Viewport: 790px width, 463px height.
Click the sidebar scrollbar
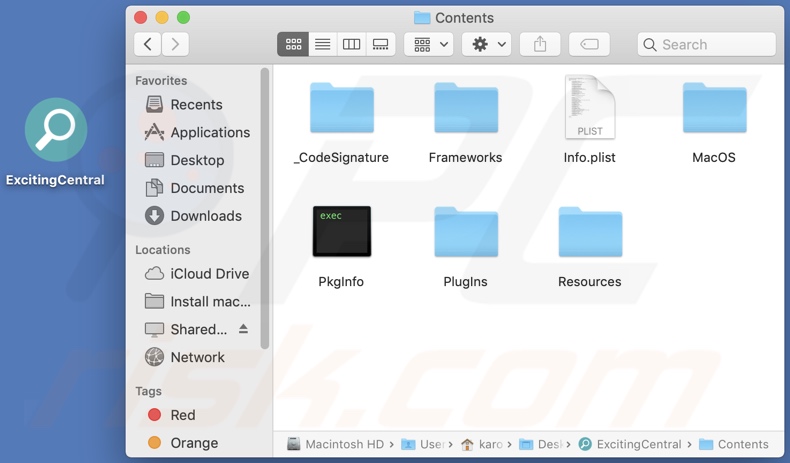(265, 209)
